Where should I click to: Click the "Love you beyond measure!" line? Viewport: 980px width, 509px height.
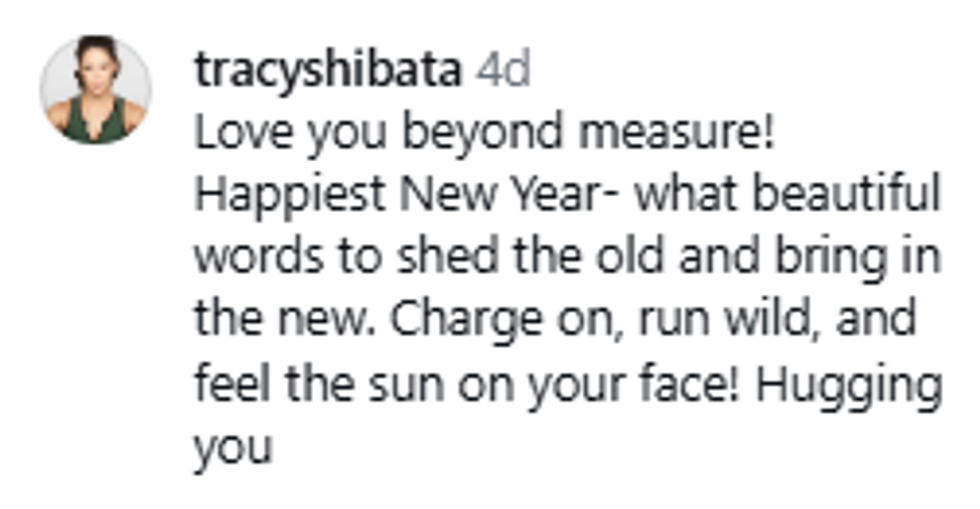pyautogui.click(x=484, y=133)
